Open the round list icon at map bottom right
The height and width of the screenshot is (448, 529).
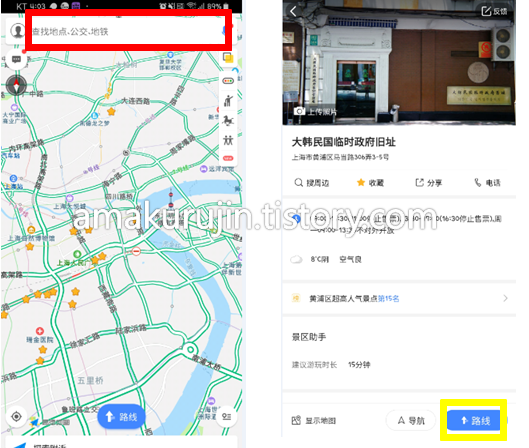(226, 417)
